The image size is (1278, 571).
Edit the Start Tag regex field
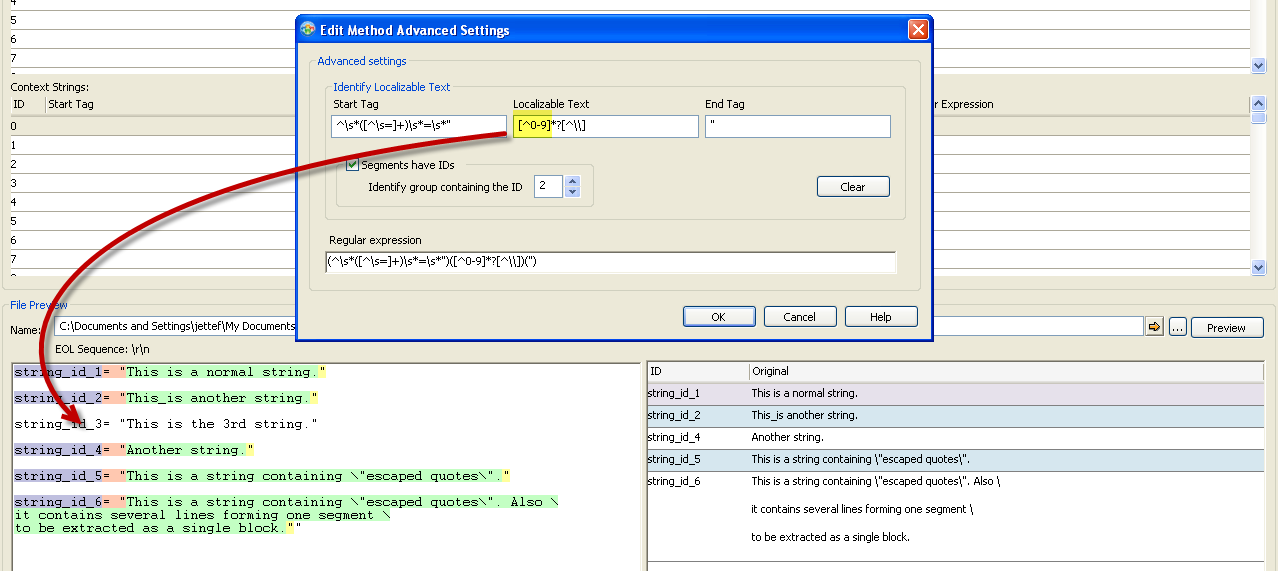pos(419,126)
